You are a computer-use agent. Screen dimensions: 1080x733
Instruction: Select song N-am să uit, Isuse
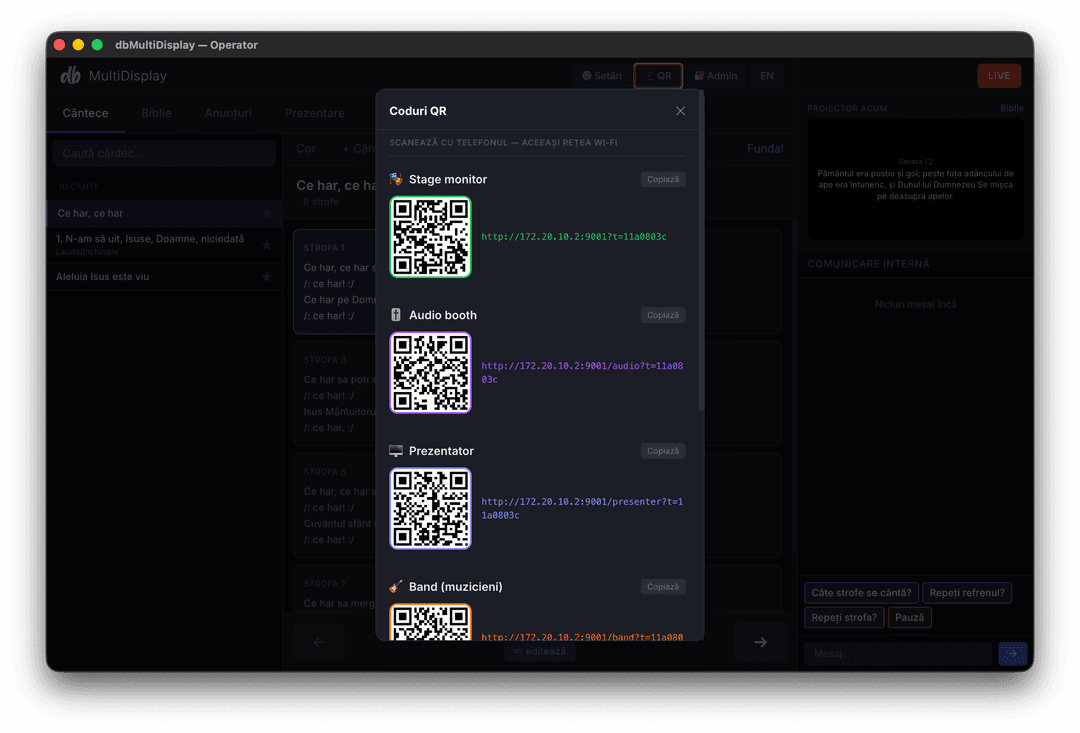(x=164, y=245)
